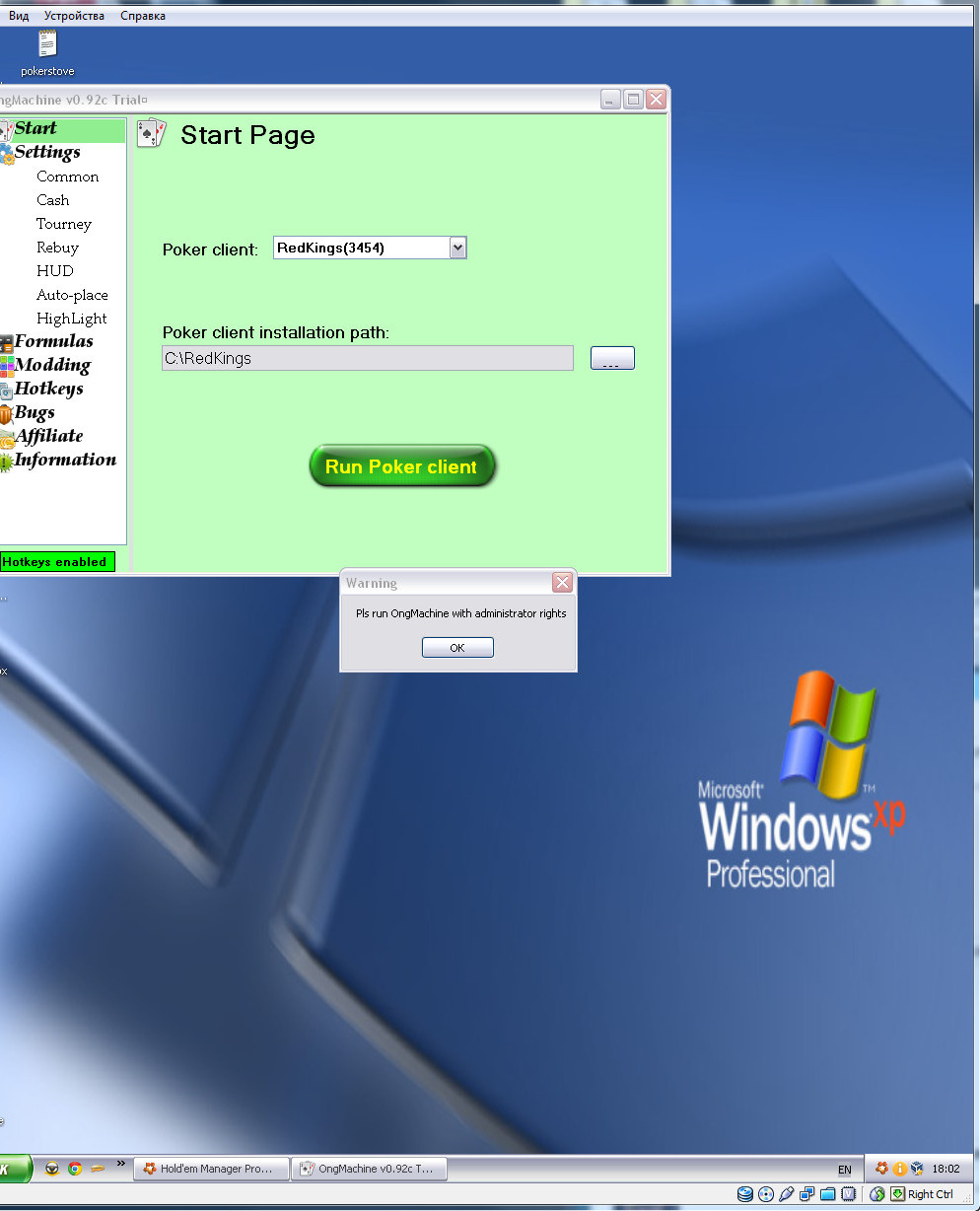Open pokerstove desktop icon

click(47, 52)
